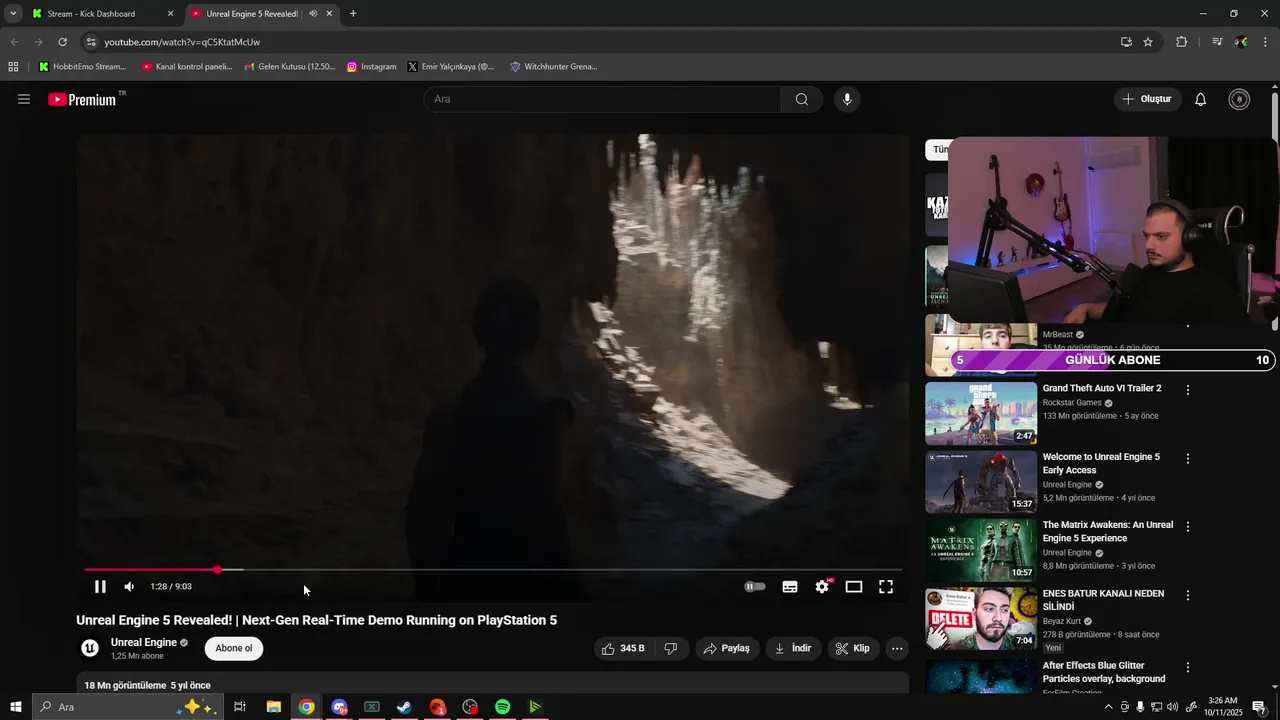1280x720 pixels.
Task: Toggle subtitles in the player
Action: (790, 587)
